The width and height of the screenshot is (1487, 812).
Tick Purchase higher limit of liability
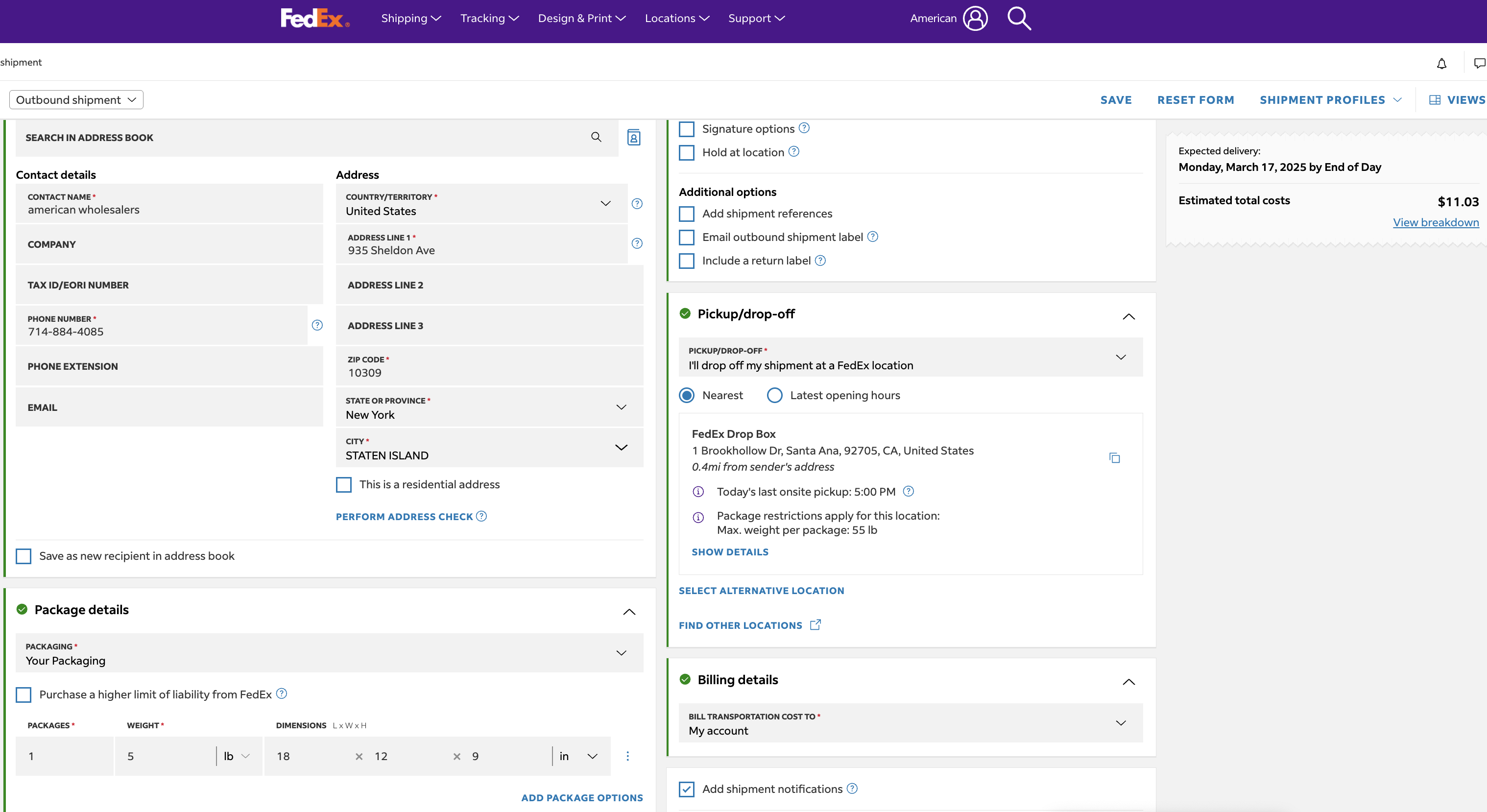pos(24,695)
